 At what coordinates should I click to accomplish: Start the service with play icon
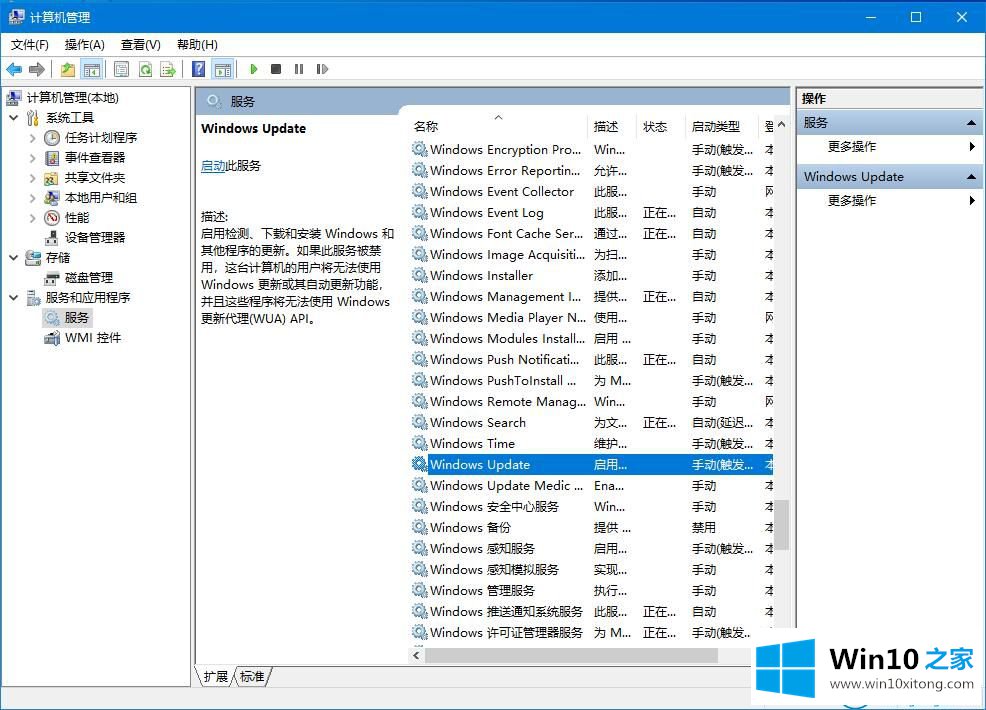(x=253, y=69)
